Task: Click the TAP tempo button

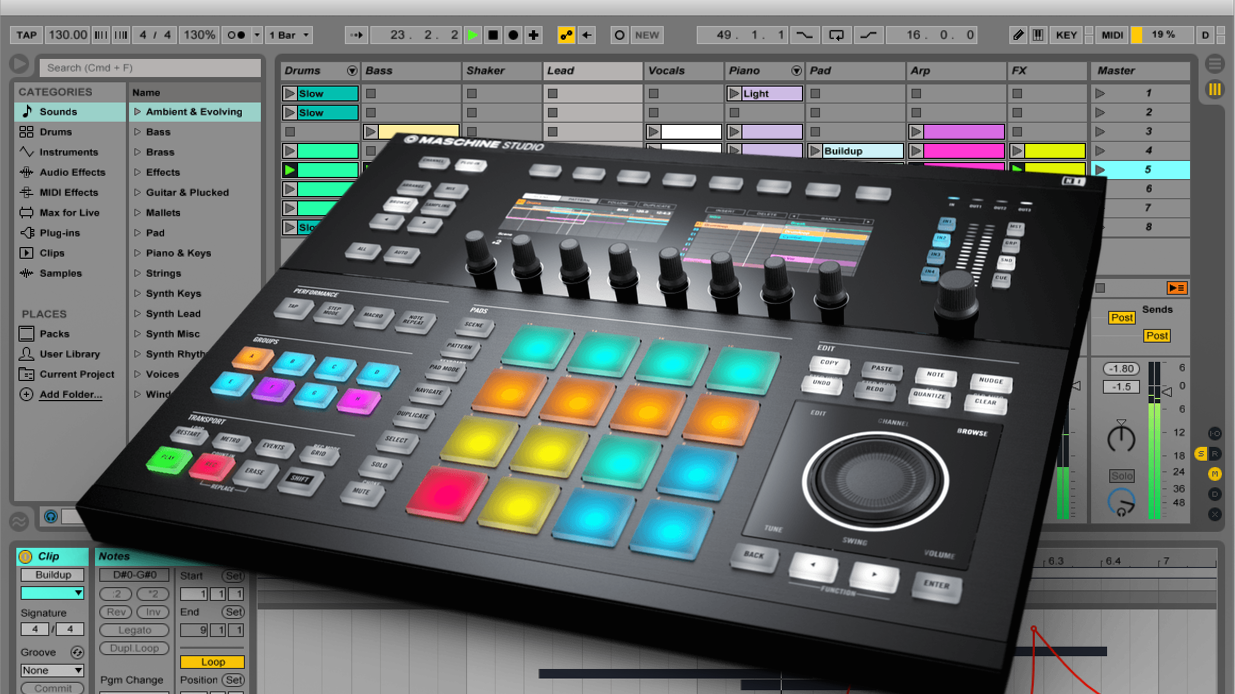Action: point(26,34)
